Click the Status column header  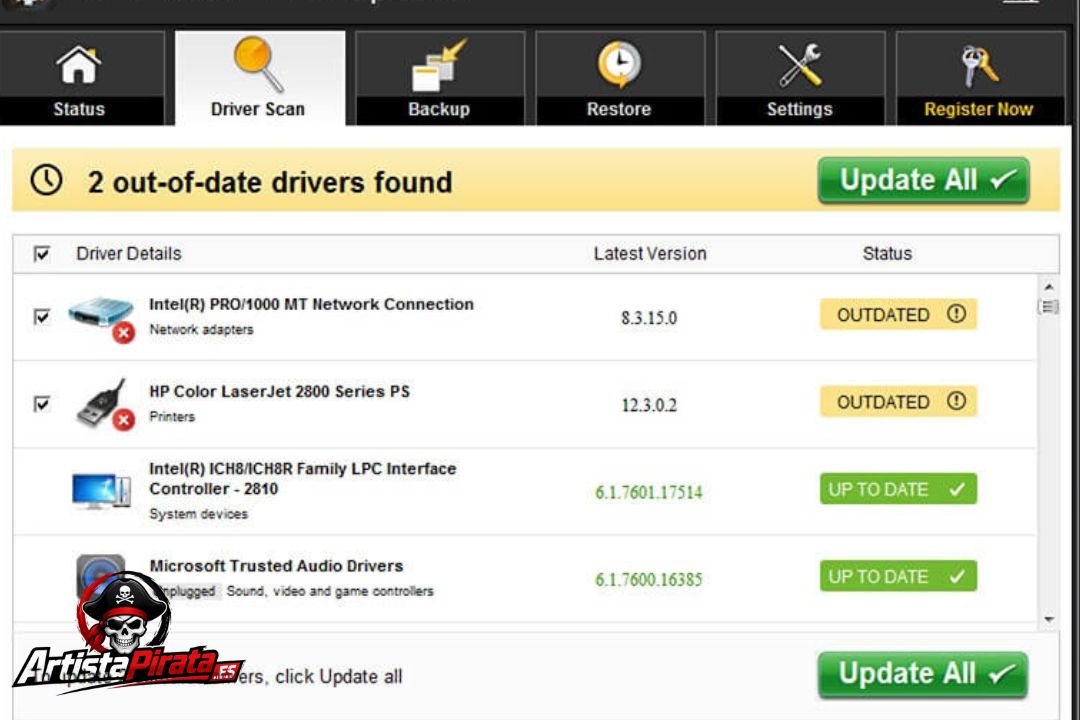coord(887,254)
